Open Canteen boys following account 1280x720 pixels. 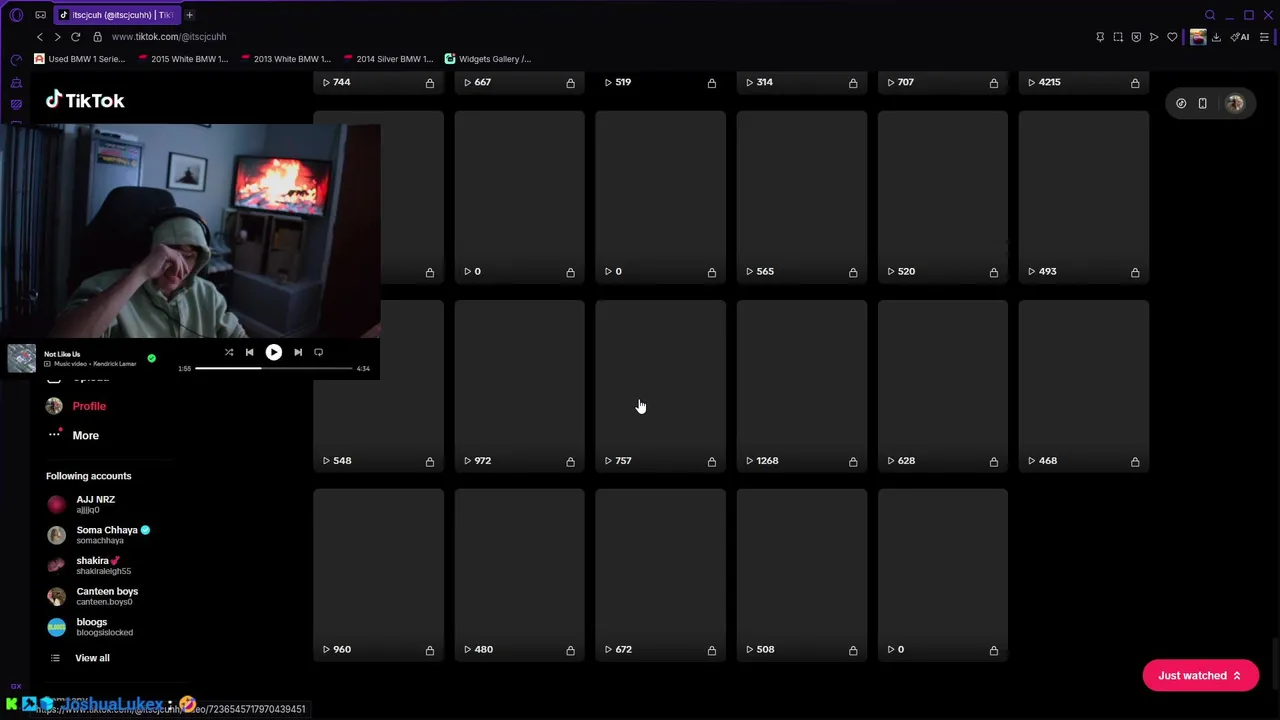tap(92, 596)
